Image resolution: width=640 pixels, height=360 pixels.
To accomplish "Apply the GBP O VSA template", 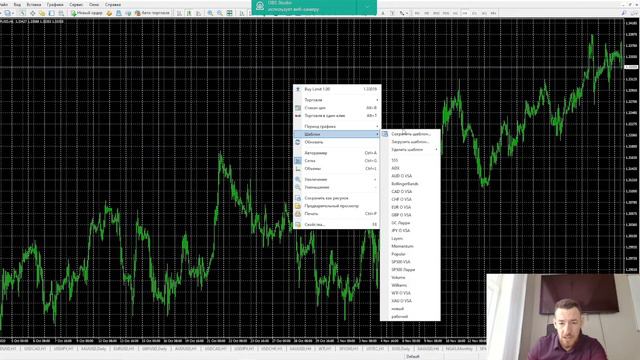I will point(410,215).
